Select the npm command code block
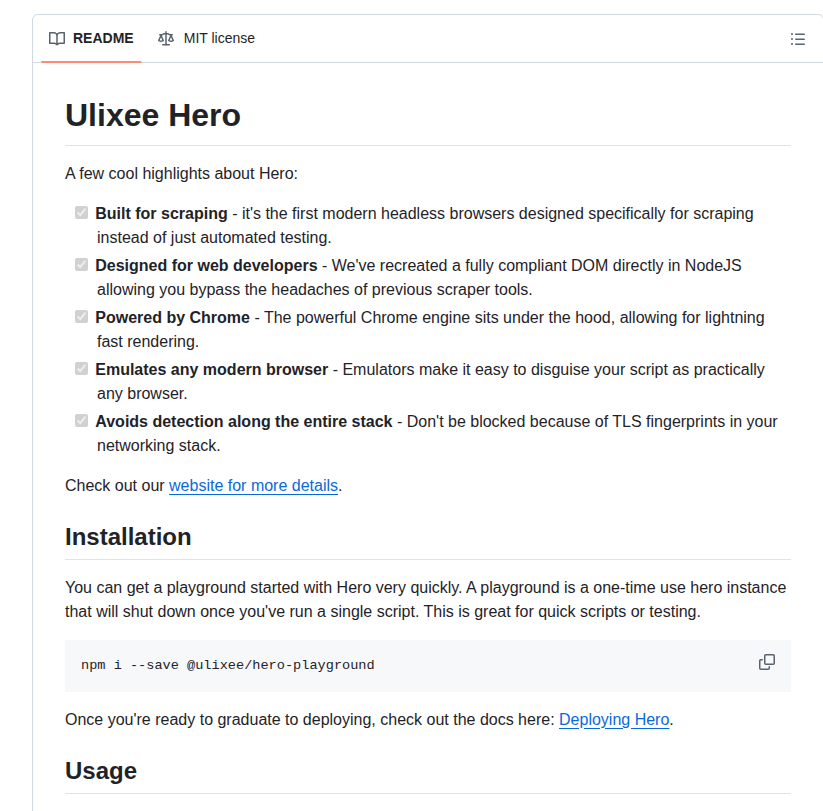 point(227,664)
